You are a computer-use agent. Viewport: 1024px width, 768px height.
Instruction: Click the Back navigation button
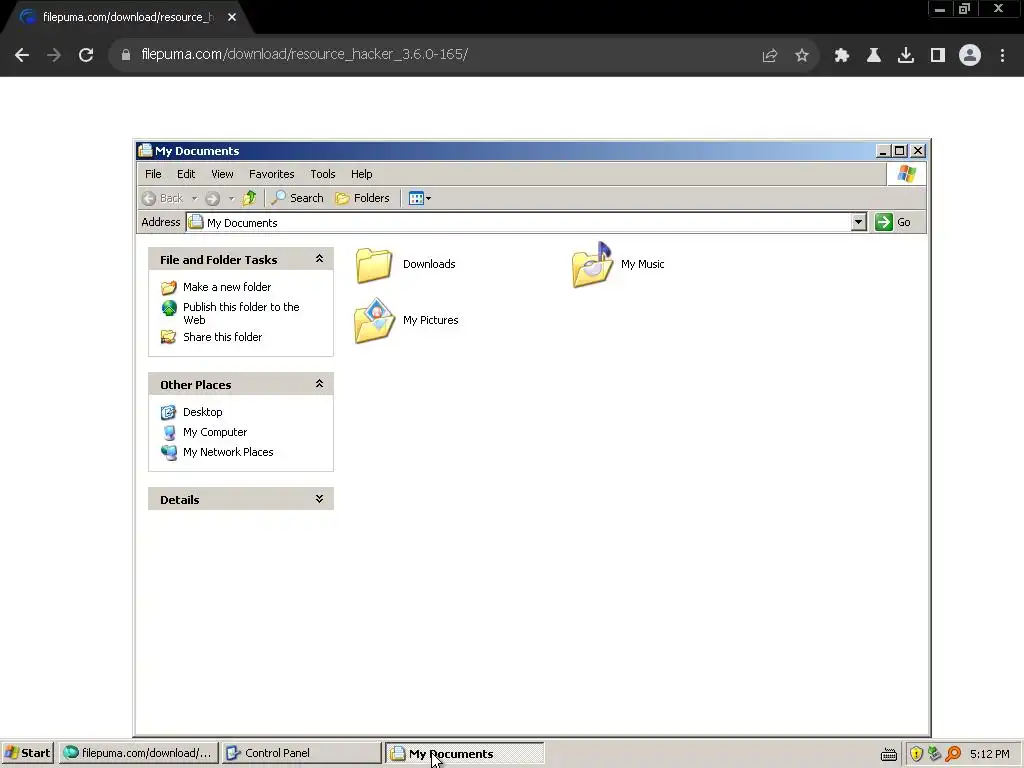pyautogui.click(x=163, y=198)
